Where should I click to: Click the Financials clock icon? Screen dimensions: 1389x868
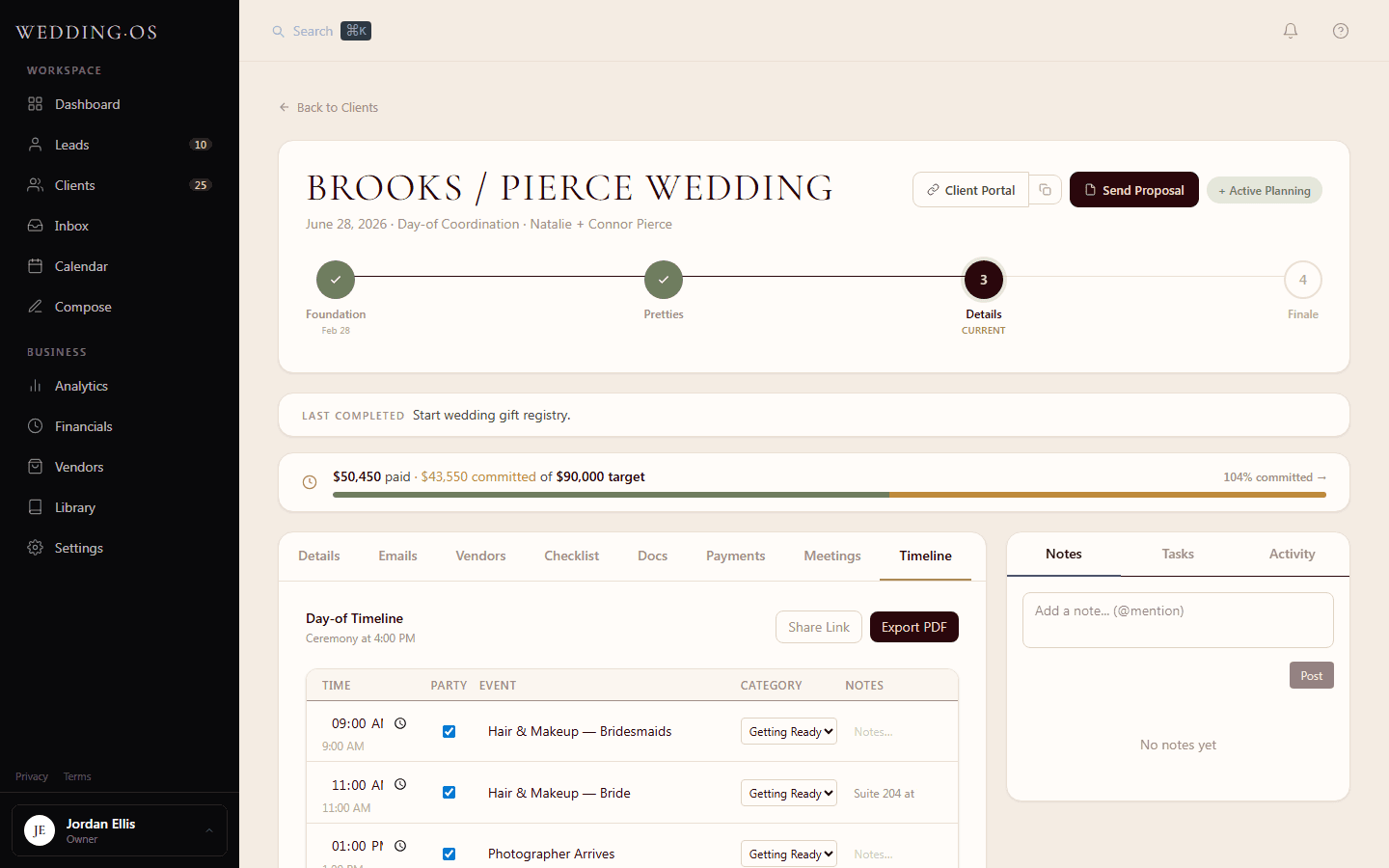point(36,426)
